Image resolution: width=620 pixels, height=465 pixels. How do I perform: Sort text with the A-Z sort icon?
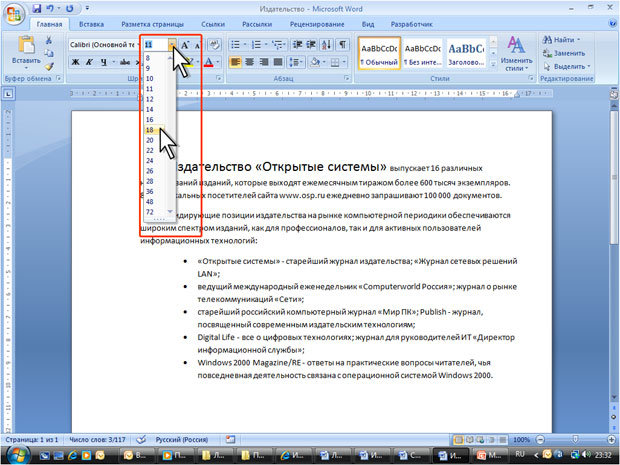pyautogui.click(x=327, y=45)
